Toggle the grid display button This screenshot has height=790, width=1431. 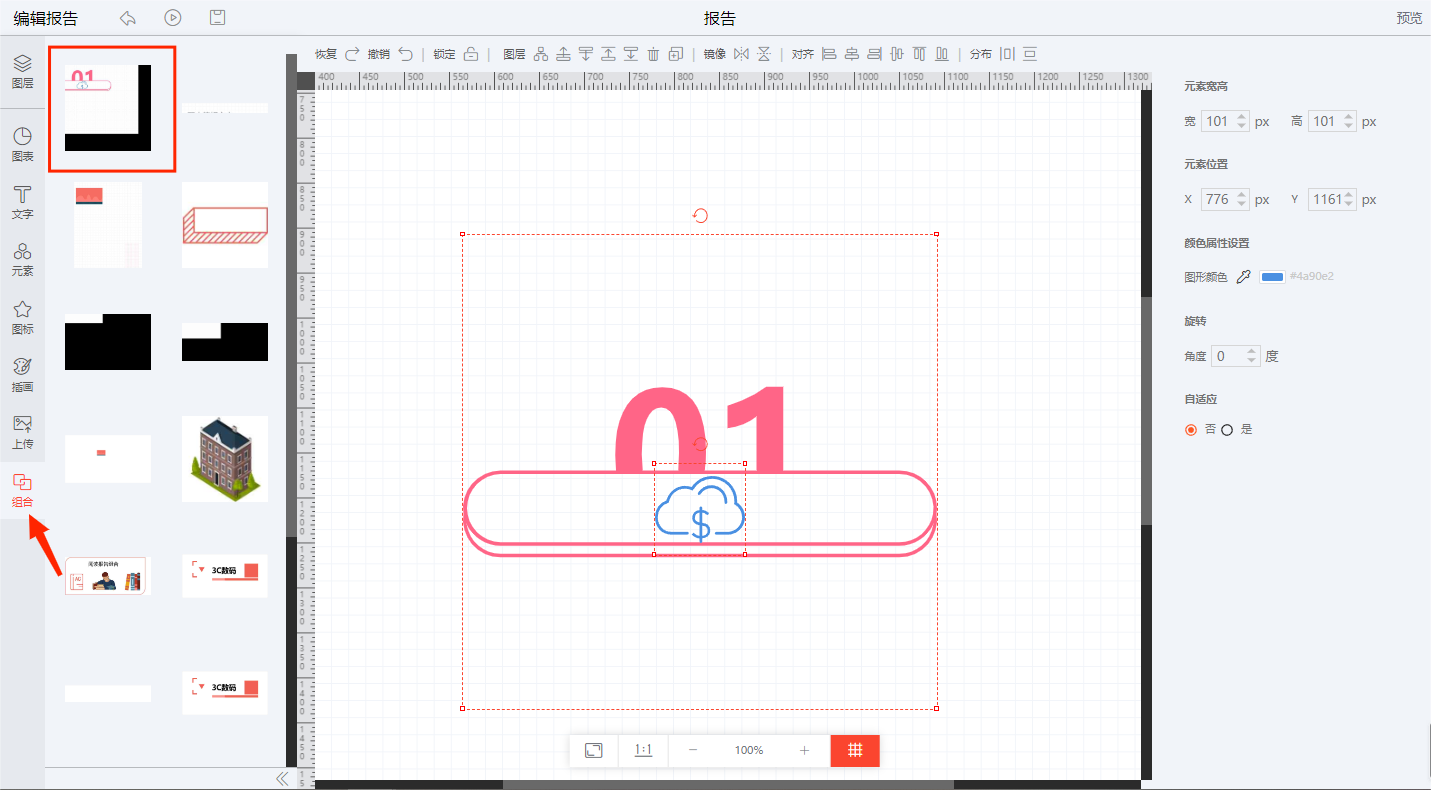click(855, 750)
